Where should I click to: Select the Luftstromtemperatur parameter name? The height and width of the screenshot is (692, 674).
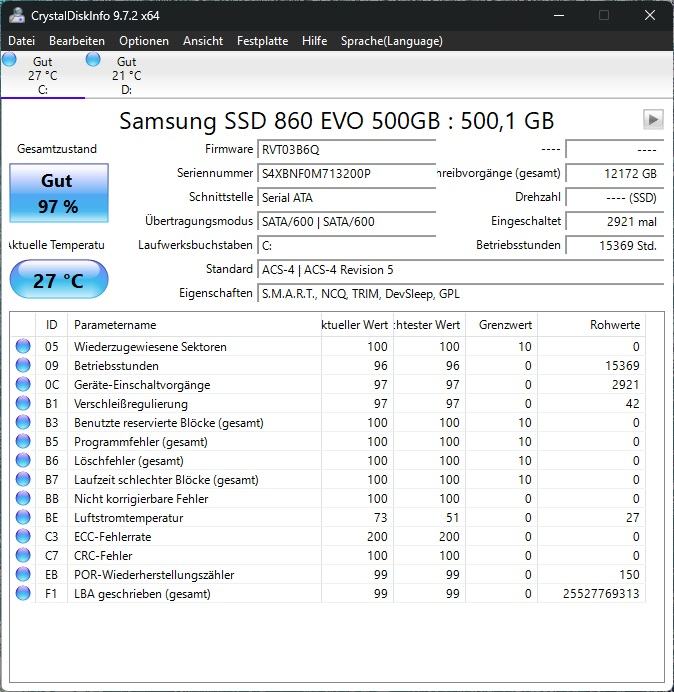click(128, 518)
